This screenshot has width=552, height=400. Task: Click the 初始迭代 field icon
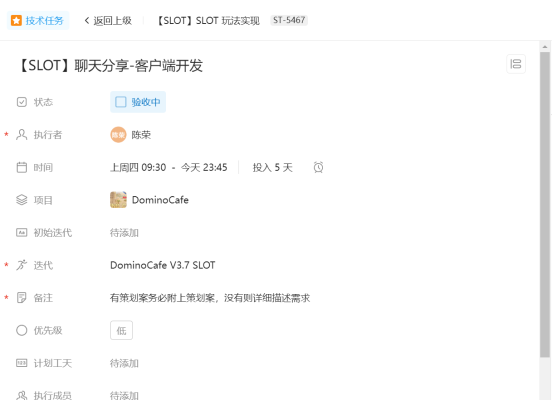pos(22,233)
